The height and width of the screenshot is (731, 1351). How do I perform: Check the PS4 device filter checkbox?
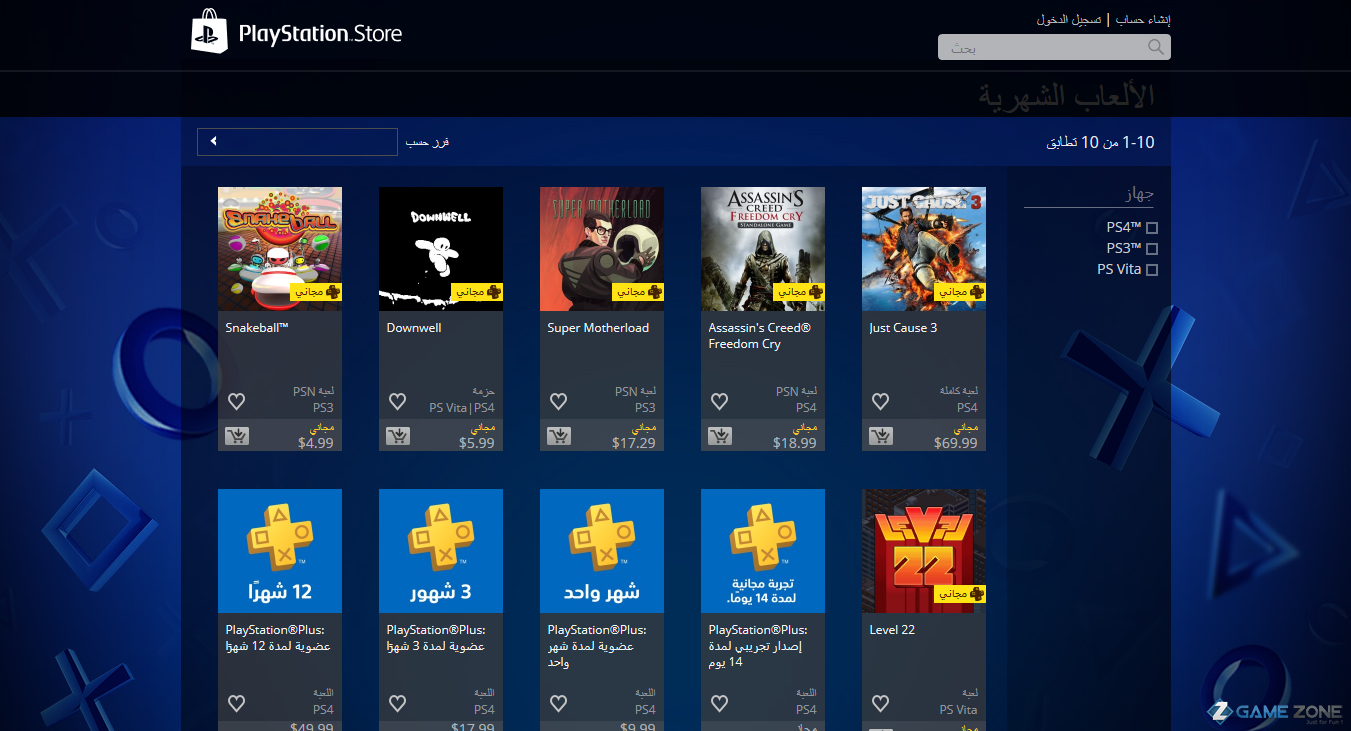click(x=1152, y=228)
